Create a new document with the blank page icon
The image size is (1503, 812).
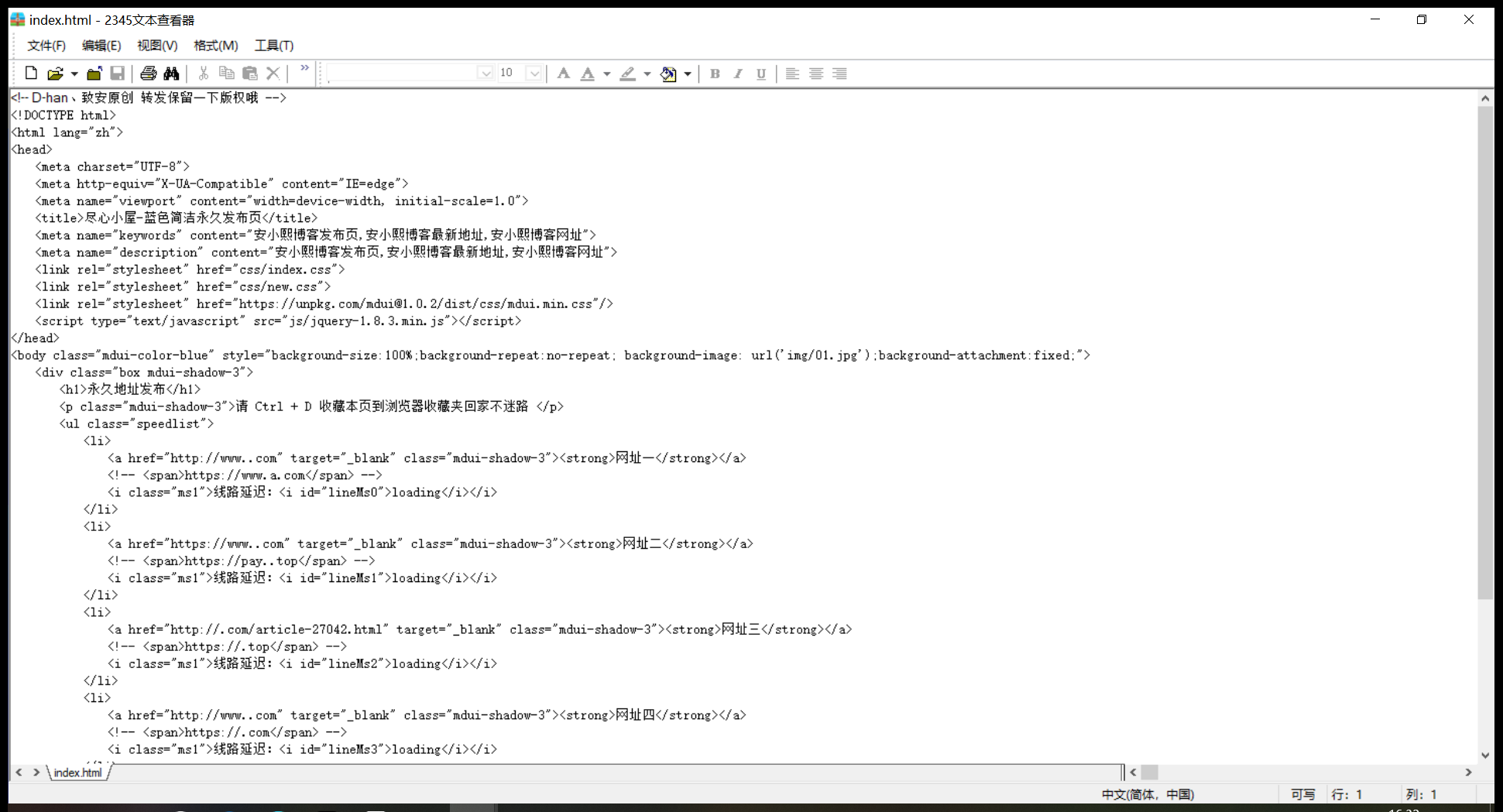[31, 74]
